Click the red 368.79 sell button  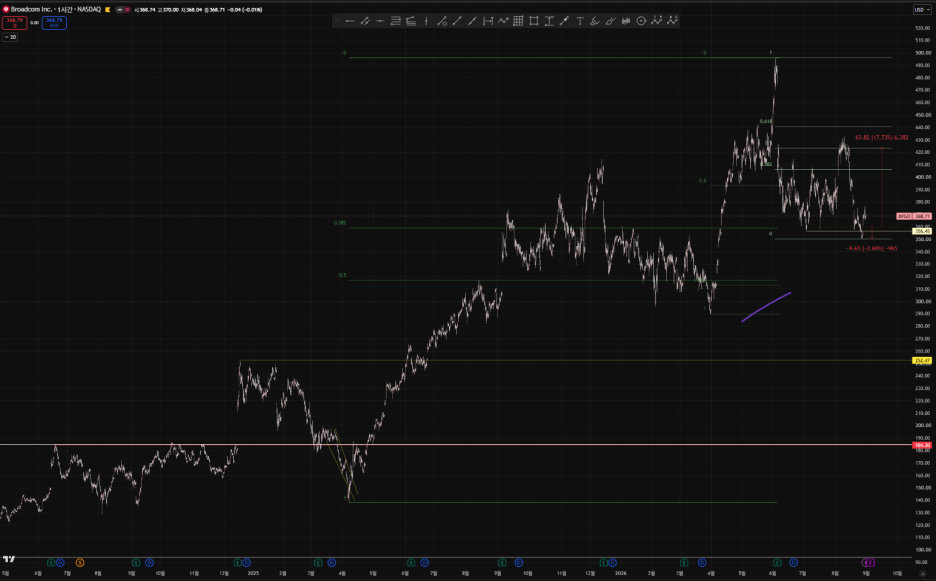click(14, 23)
